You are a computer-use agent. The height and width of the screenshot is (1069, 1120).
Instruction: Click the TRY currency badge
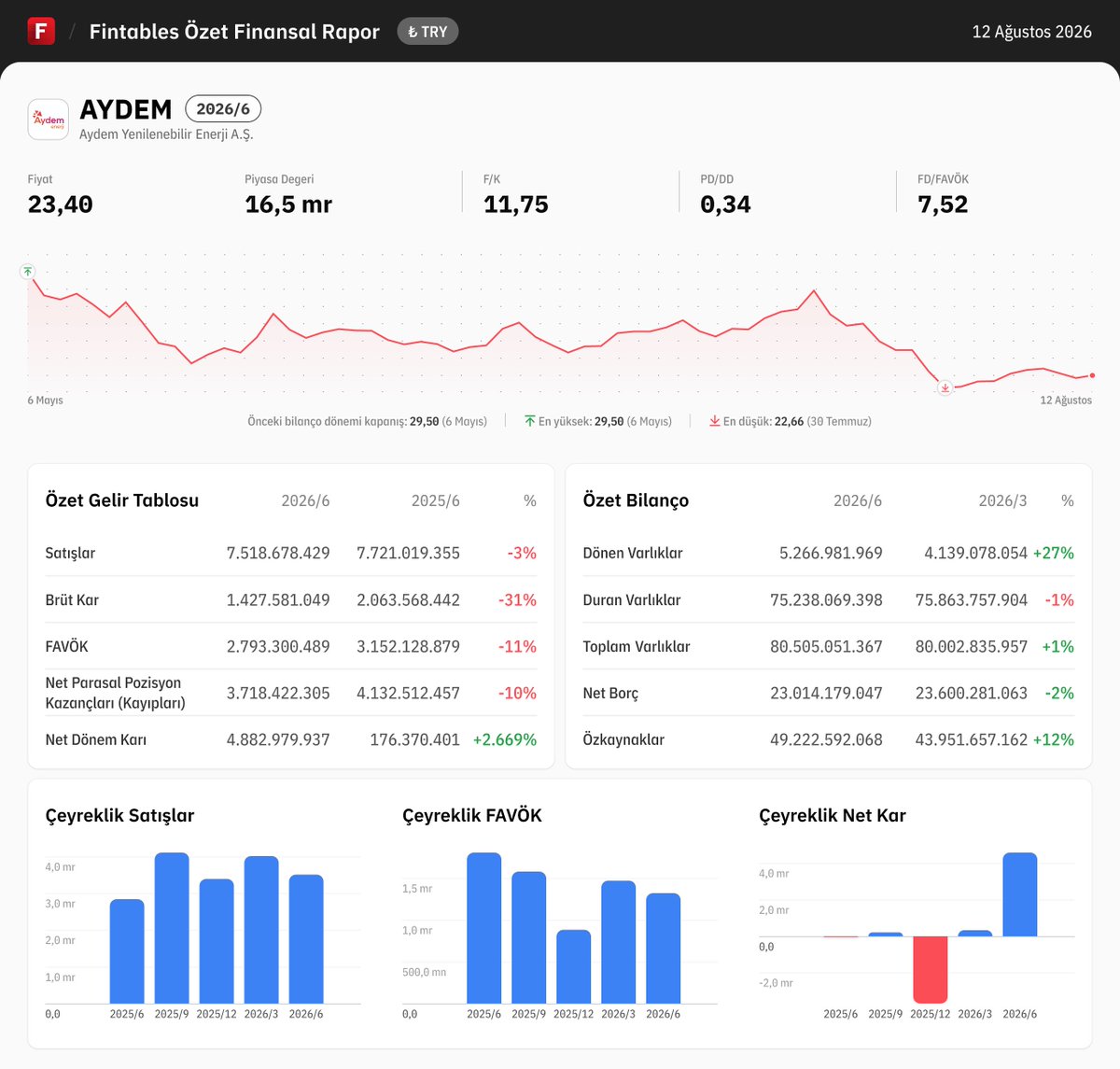pos(427,32)
